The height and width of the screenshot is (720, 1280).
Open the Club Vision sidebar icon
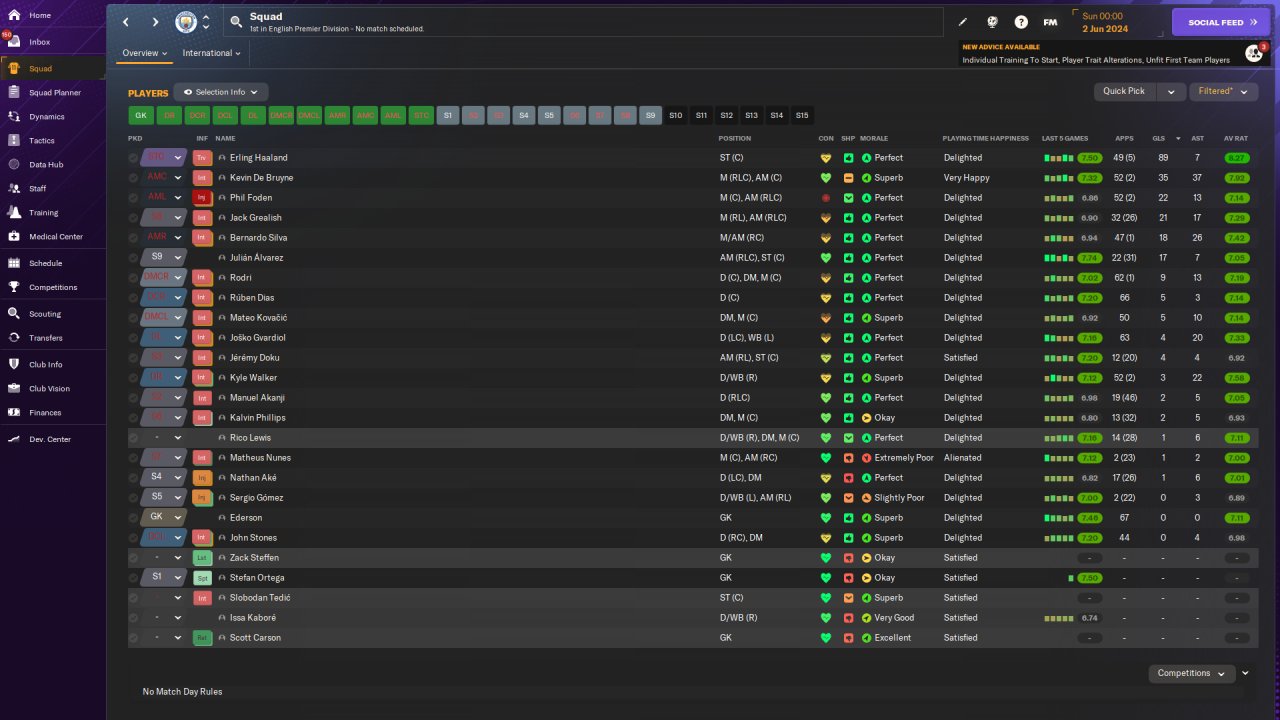[x=14, y=388]
